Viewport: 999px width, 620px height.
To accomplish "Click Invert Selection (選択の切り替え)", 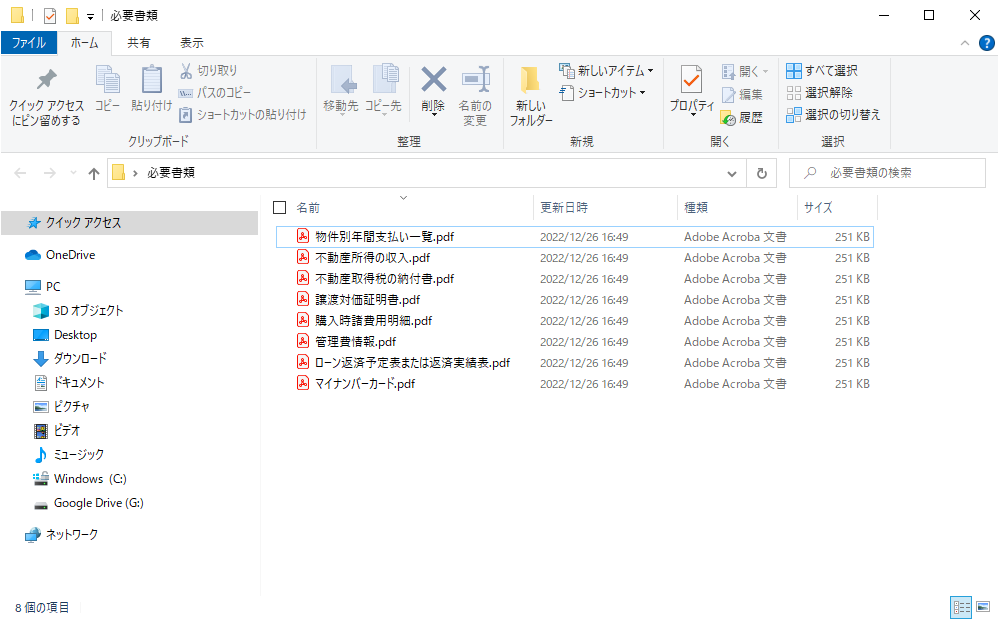I will 833,115.
